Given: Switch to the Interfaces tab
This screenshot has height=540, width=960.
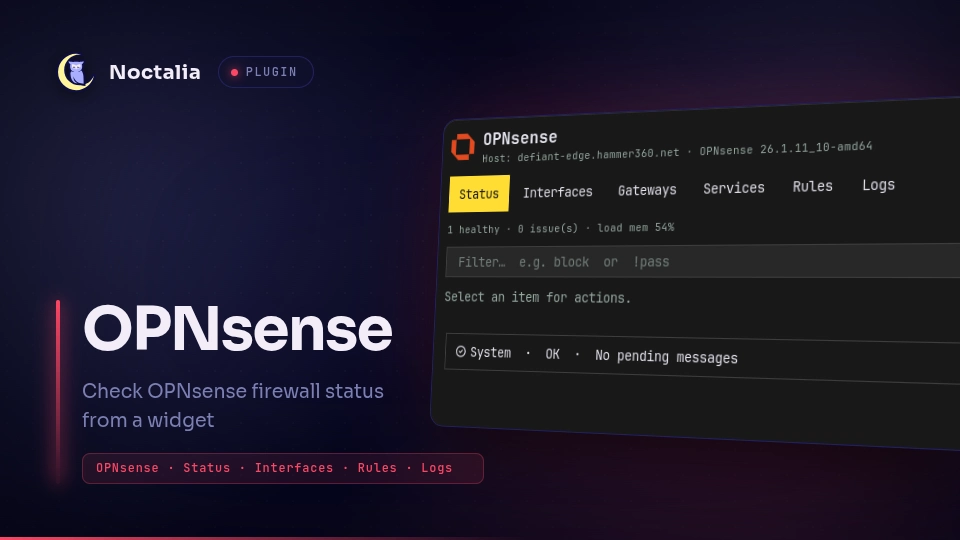Looking at the screenshot, I should tap(558, 192).
